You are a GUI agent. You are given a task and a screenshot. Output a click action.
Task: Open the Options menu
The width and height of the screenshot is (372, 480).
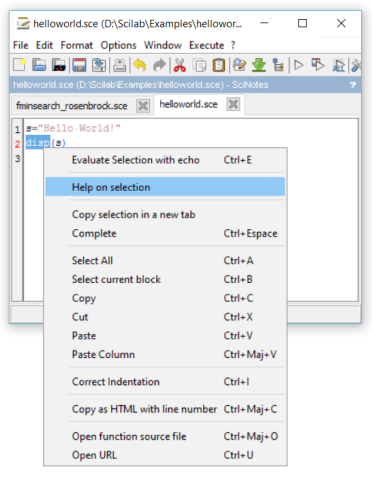point(118,45)
